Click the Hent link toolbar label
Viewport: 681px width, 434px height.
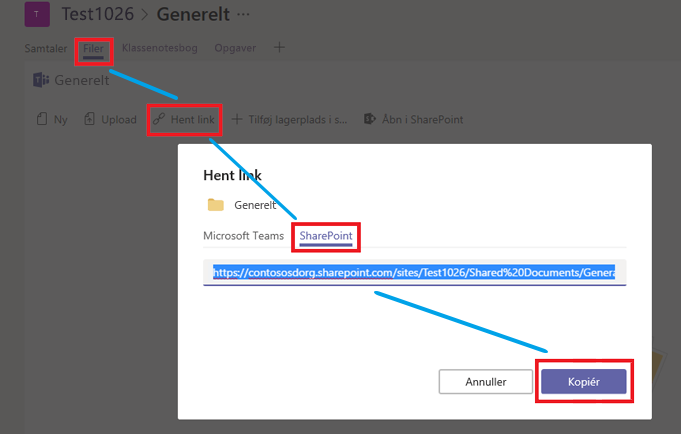(192, 119)
